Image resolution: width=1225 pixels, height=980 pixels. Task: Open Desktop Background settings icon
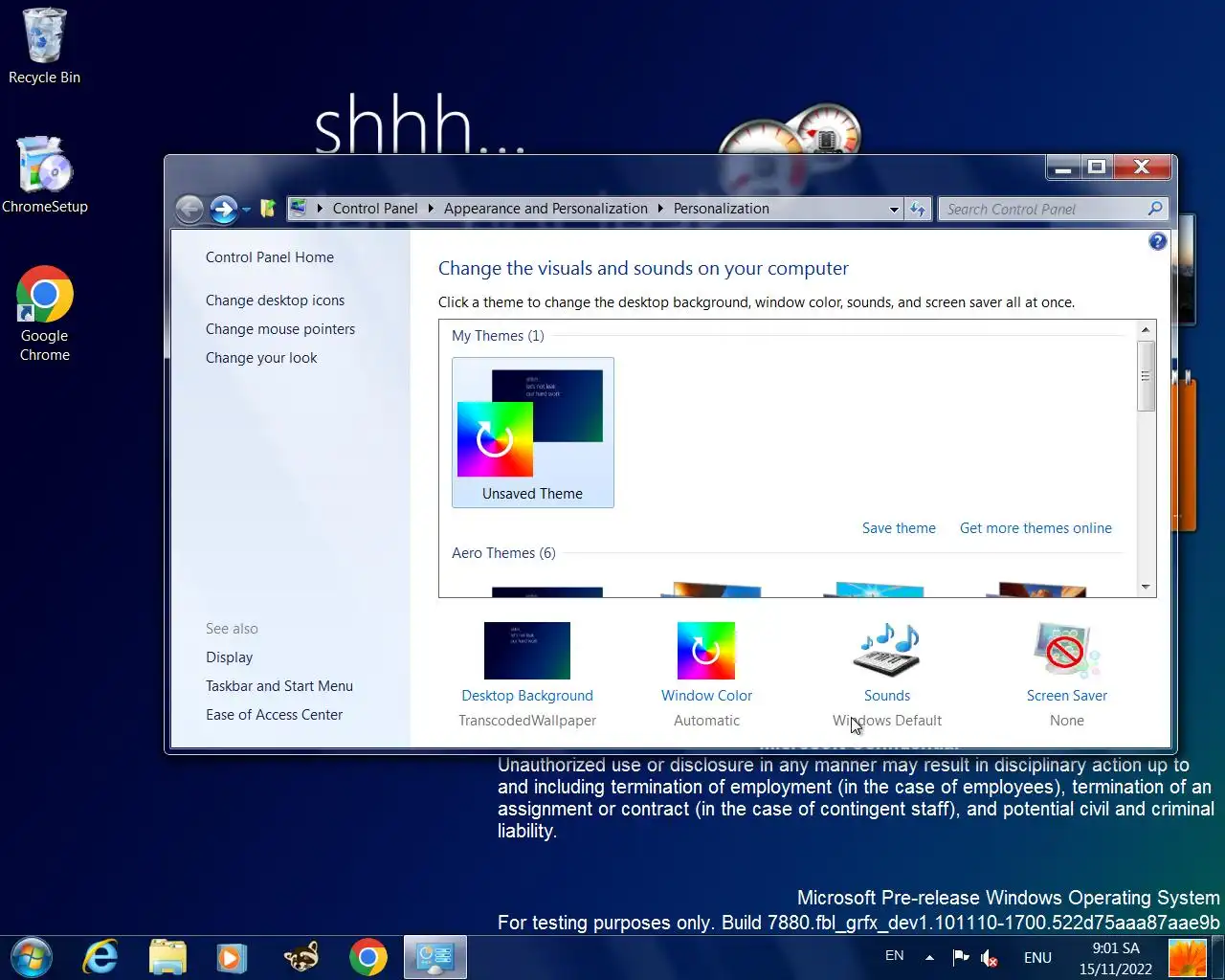click(x=527, y=651)
